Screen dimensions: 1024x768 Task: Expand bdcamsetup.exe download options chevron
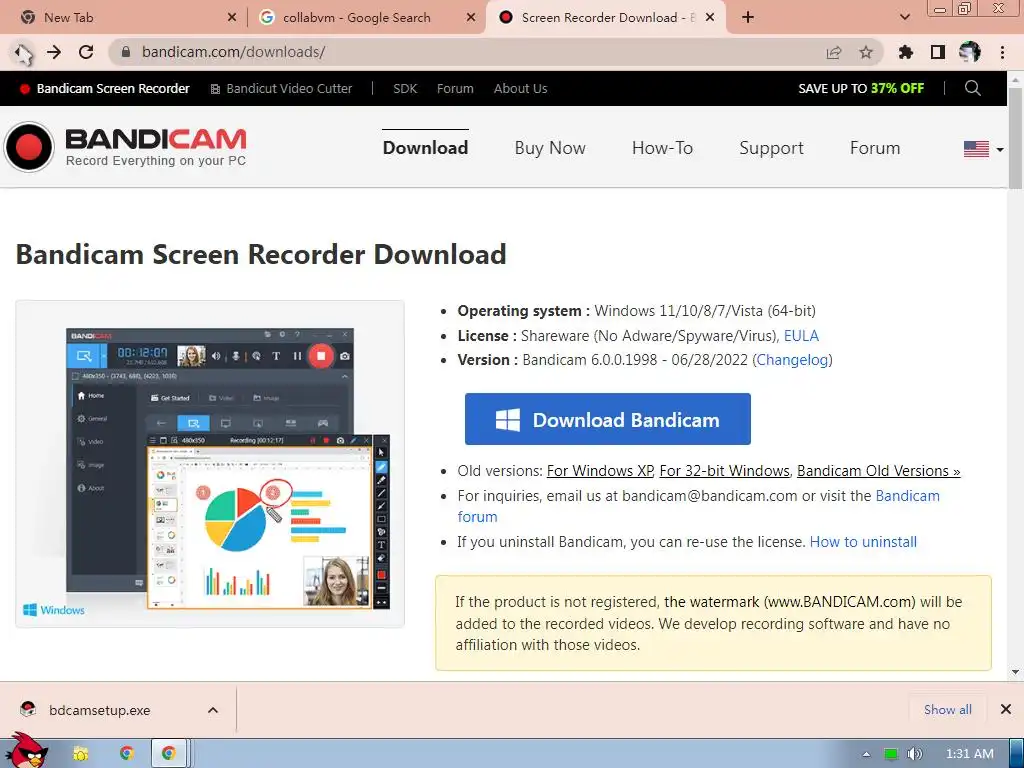point(213,710)
